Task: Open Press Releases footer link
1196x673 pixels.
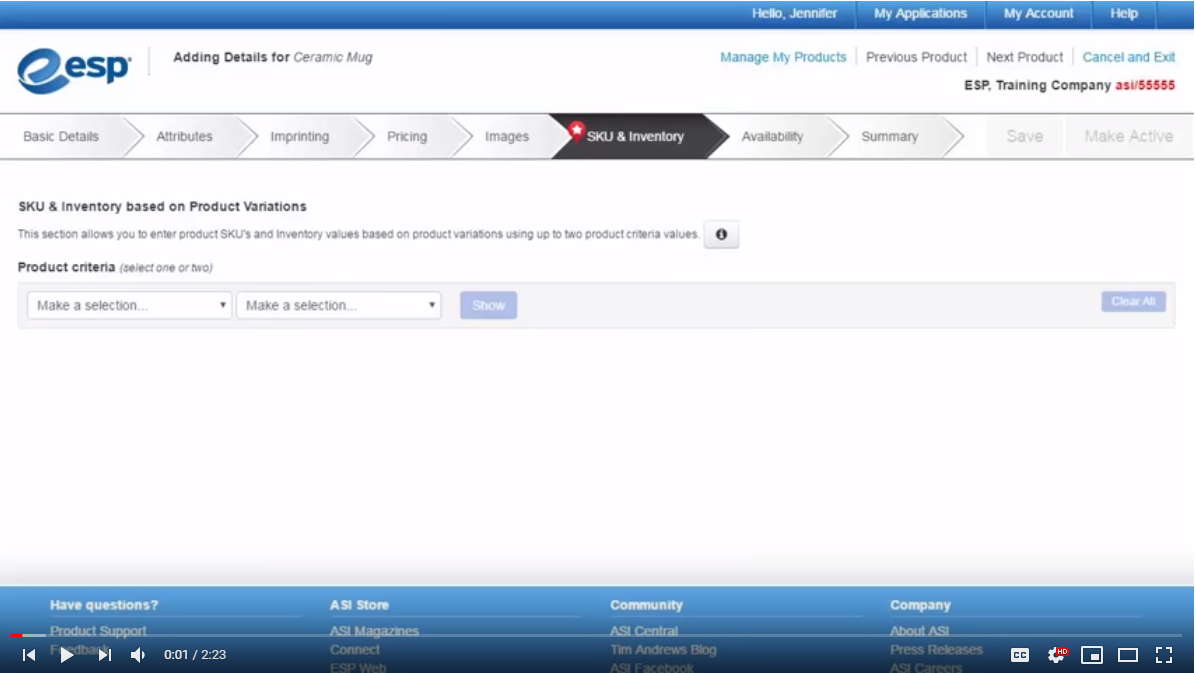Action: point(936,650)
